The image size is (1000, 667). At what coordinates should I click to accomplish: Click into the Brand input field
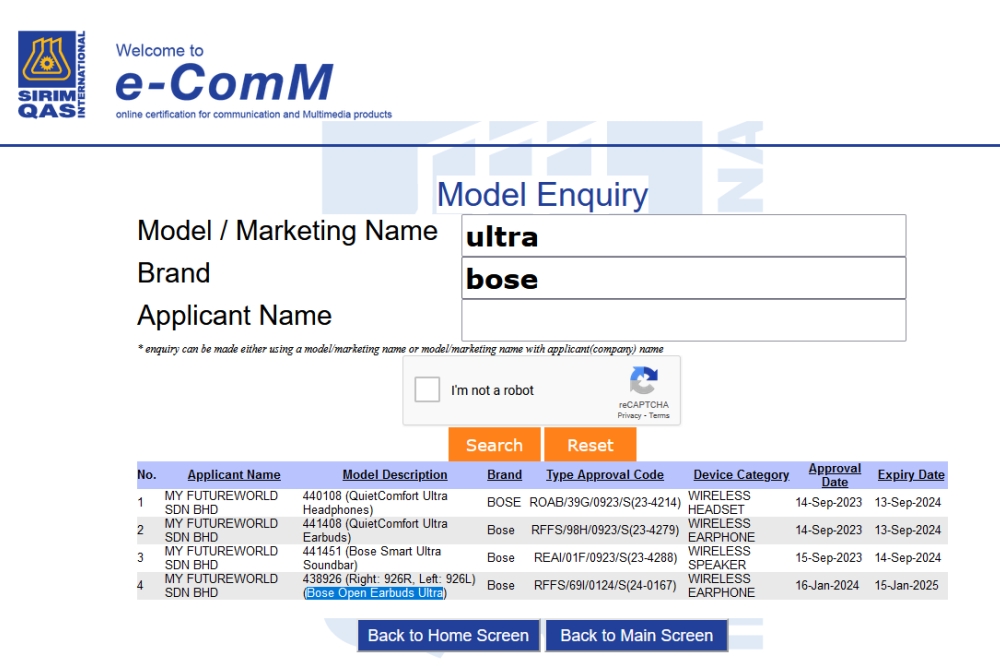click(683, 278)
